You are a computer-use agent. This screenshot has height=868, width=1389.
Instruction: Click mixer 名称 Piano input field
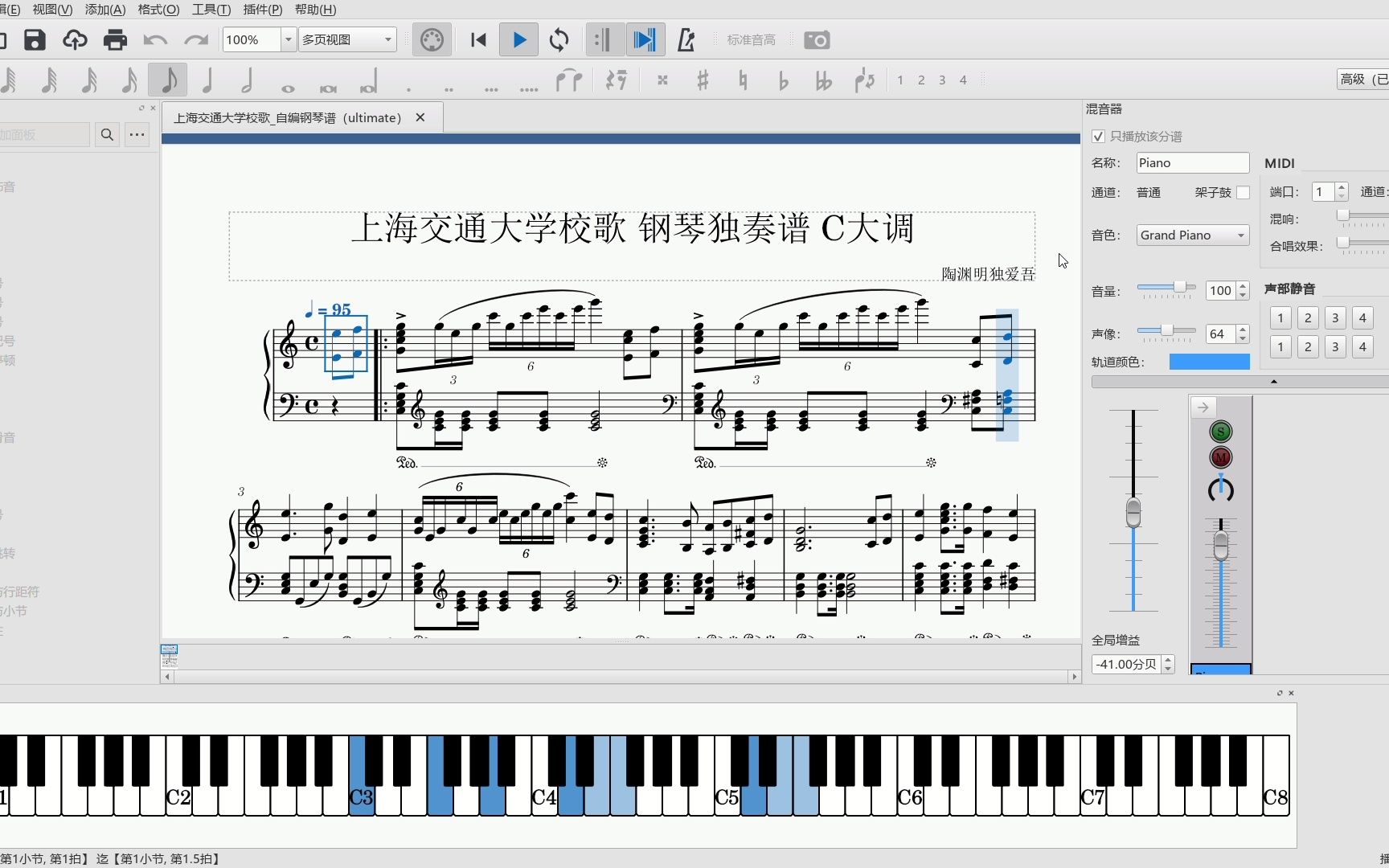(x=1193, y=162)
